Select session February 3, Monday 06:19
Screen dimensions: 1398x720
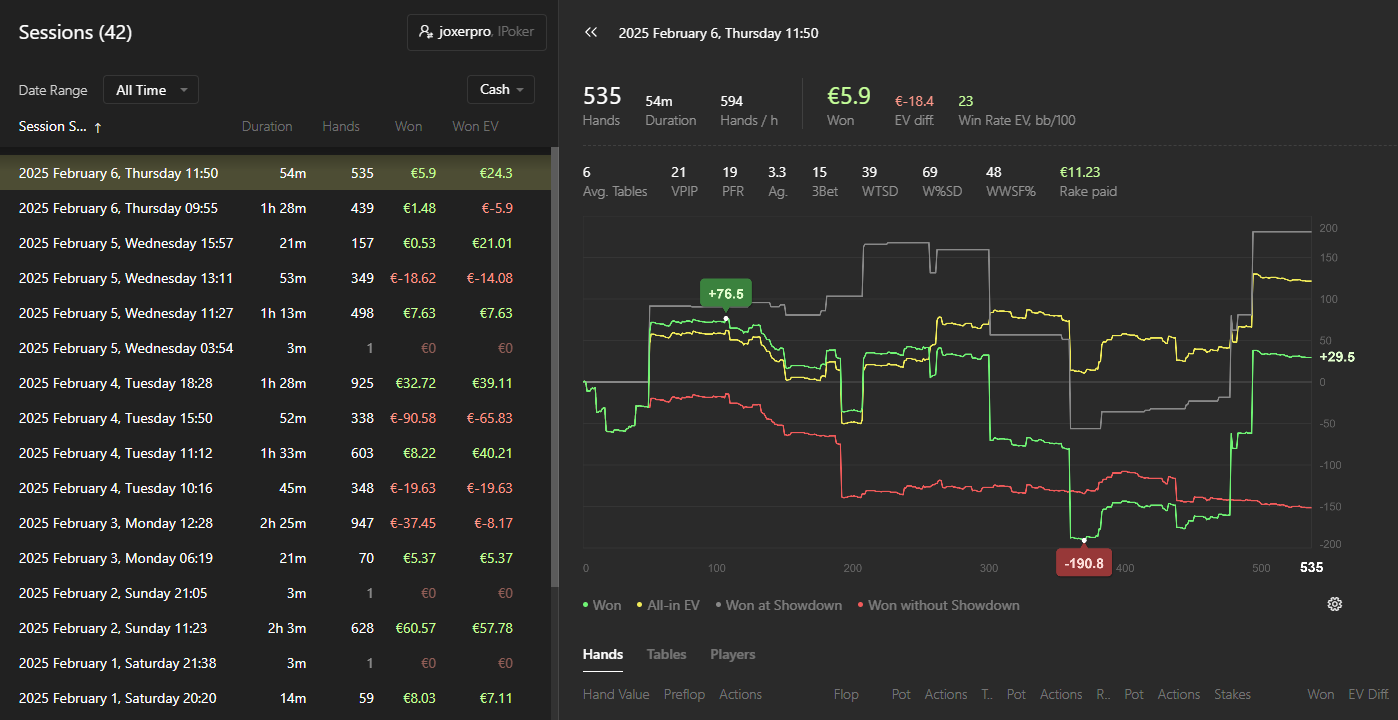click(275, 558)
